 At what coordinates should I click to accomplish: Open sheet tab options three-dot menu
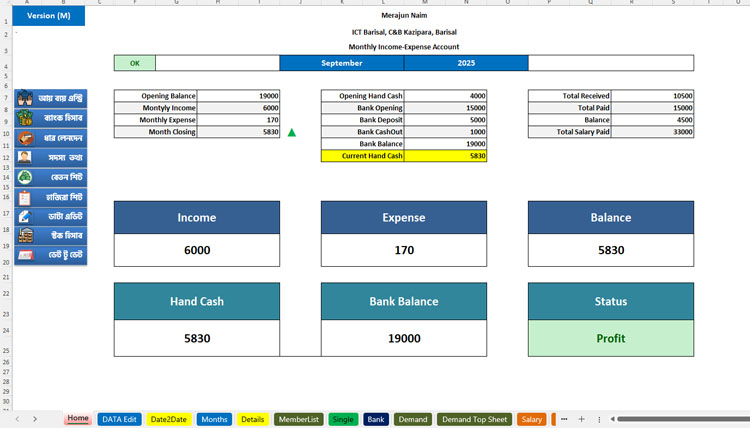tap(599, 419)
